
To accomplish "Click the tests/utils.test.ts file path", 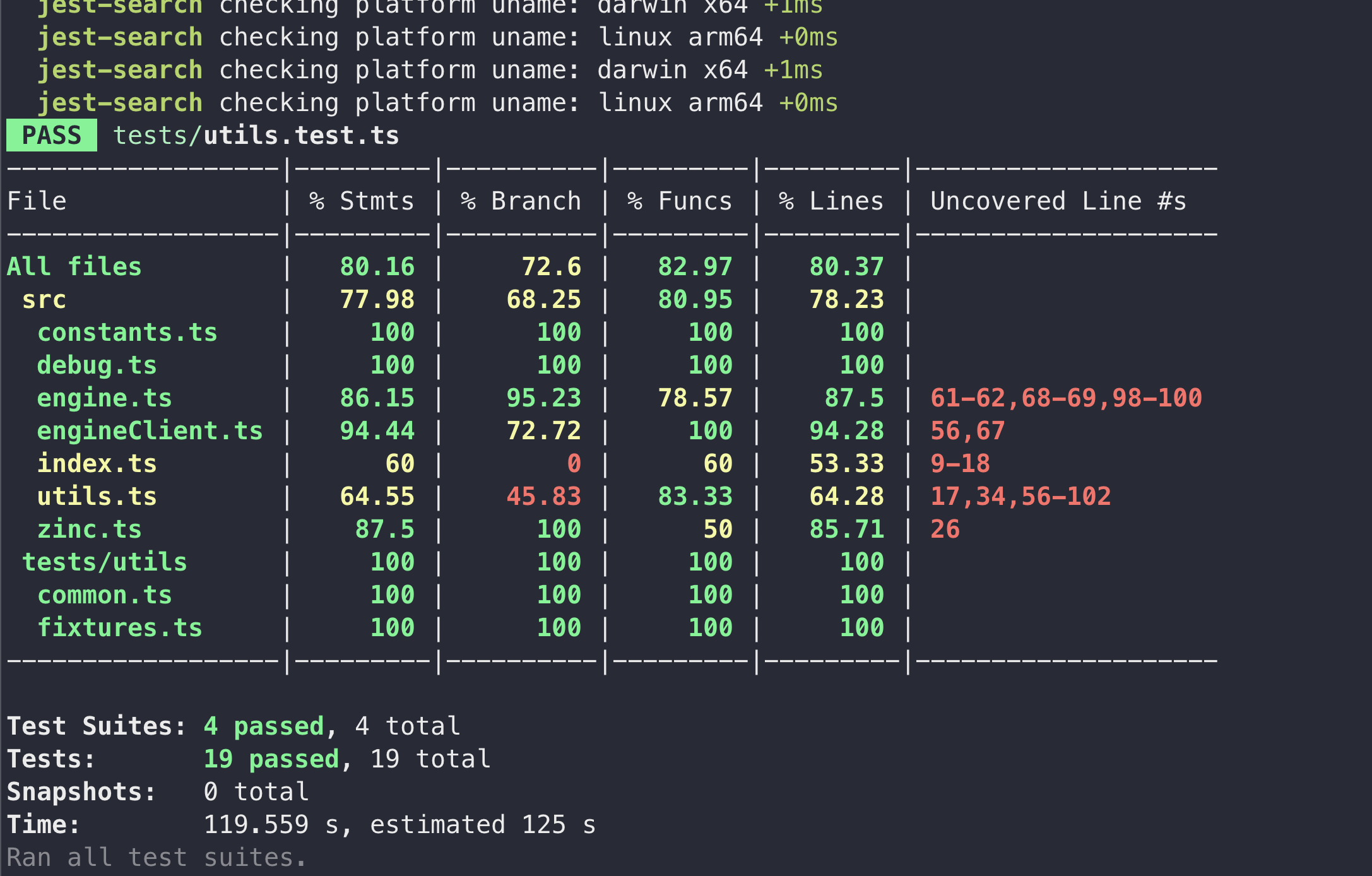I will pos(256,136).
